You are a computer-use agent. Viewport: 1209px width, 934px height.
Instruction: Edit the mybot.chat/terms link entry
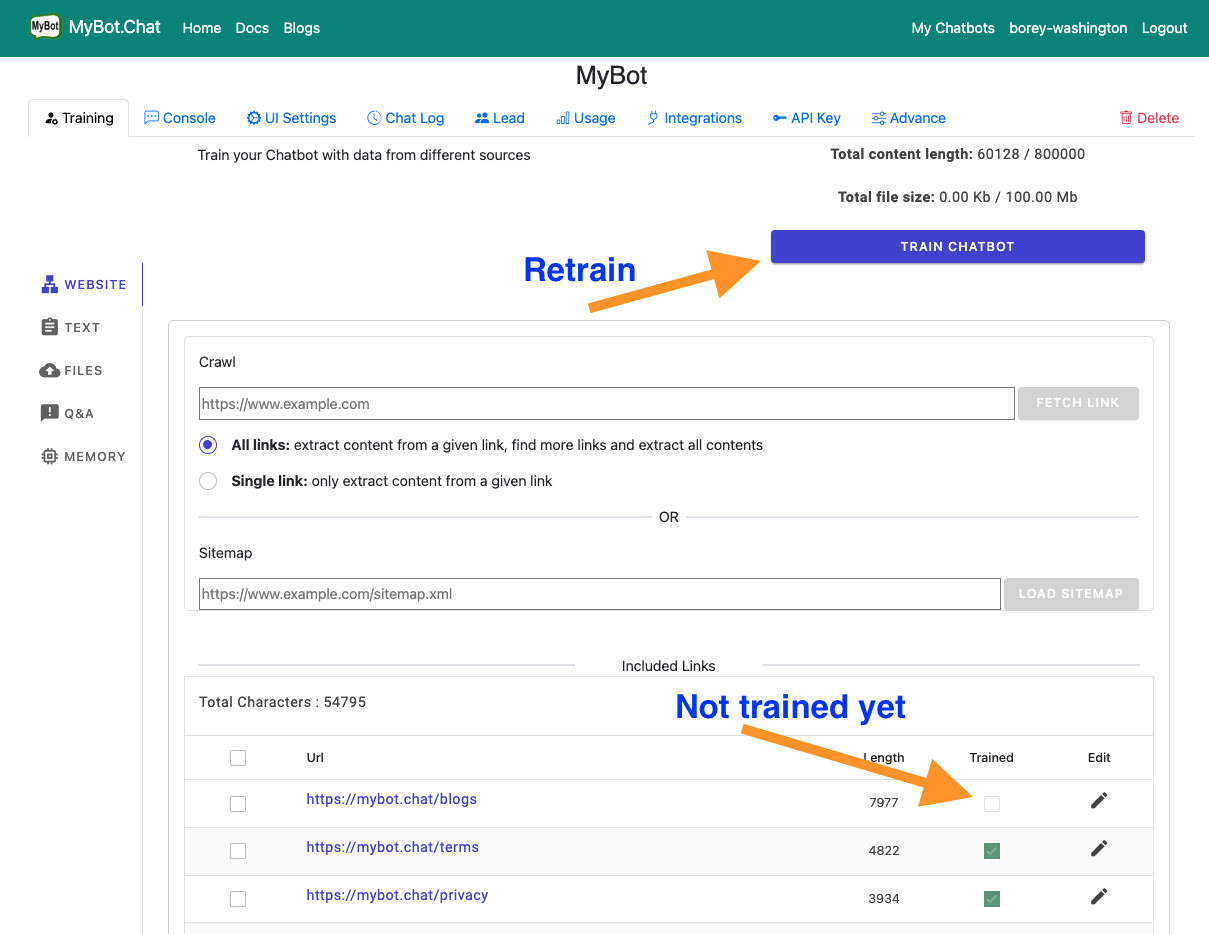point(1098,848)
